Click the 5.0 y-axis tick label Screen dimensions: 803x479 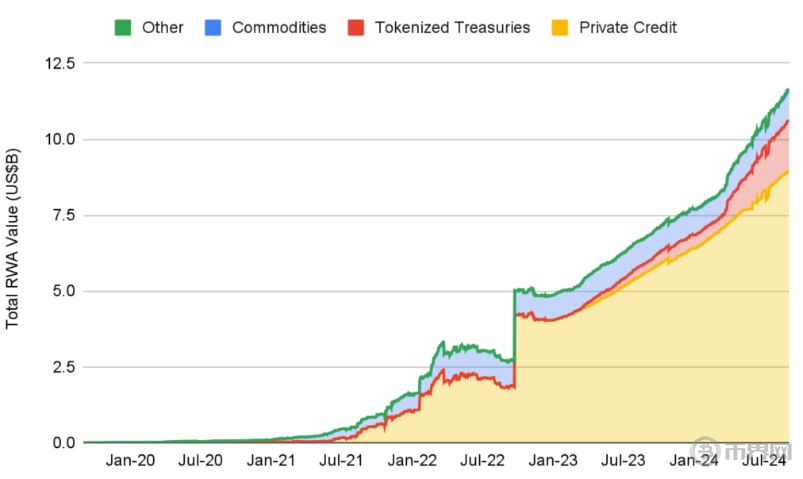click(x=60, y=291)
